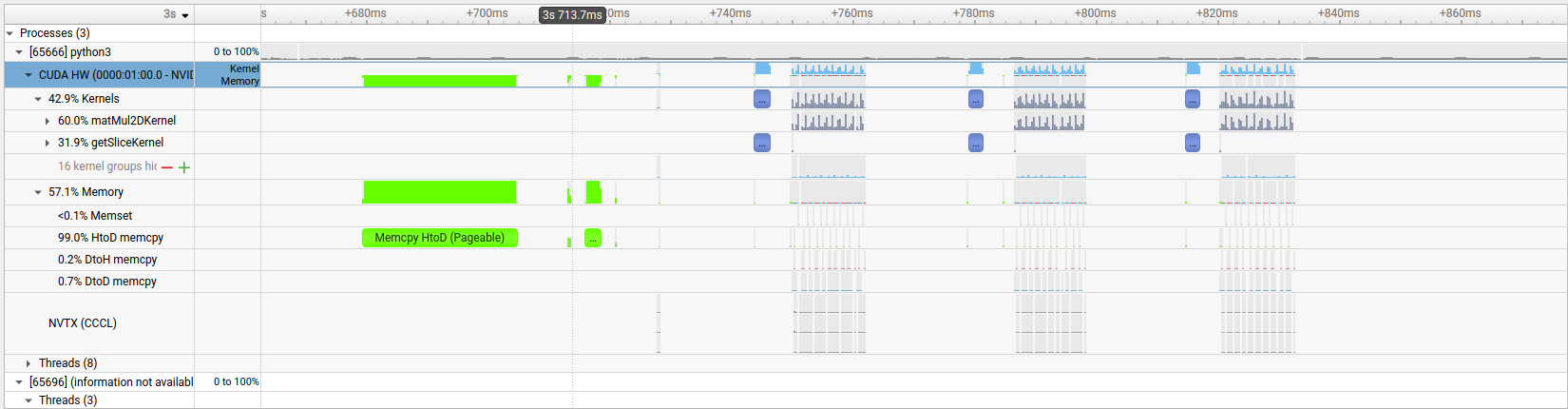Click the python3 '0 to 100%' utilization label
The height and width of the screenshot is (409, 1568).
click(236, 52)
